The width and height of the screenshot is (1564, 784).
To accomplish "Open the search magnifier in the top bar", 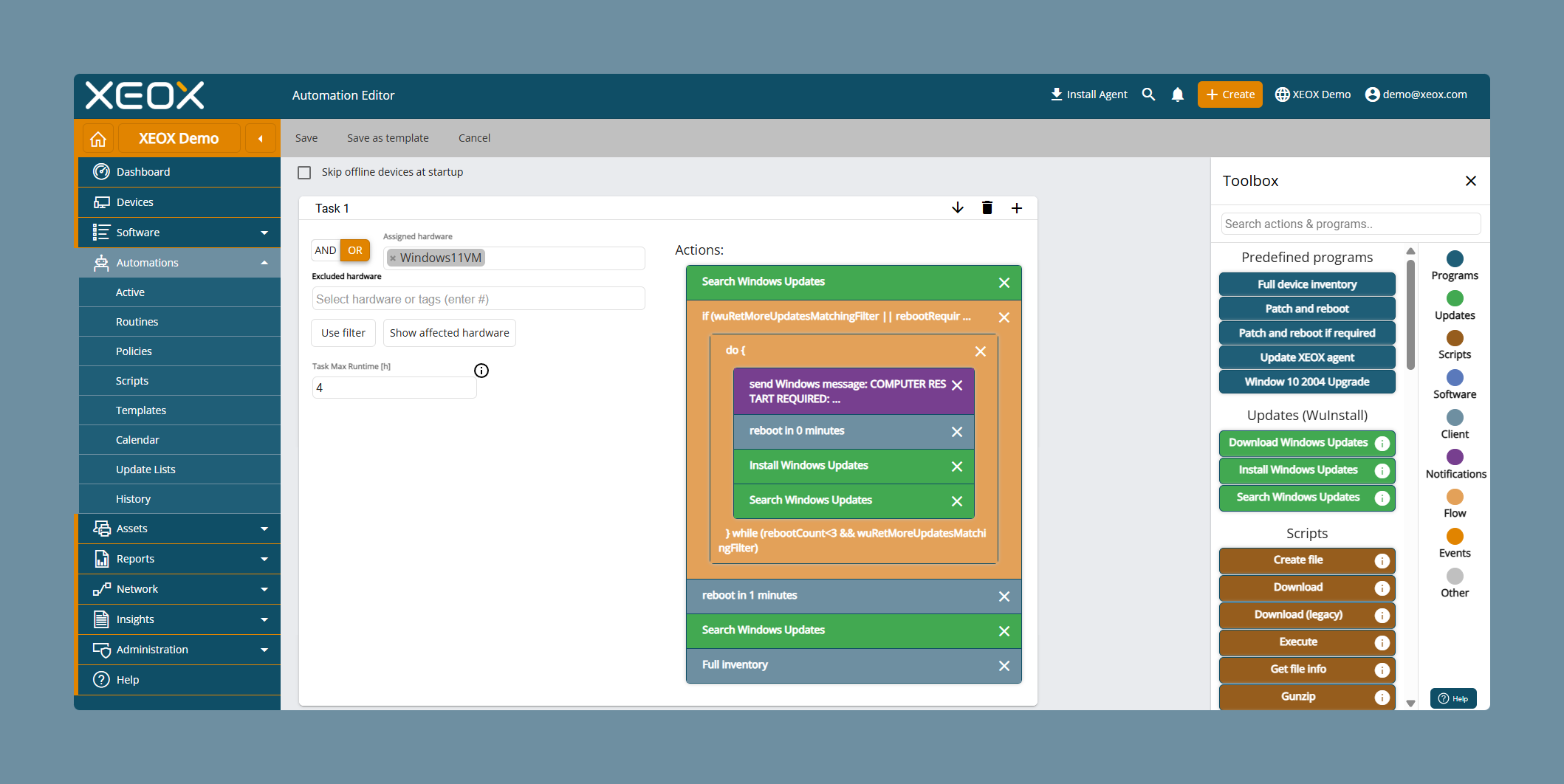I will [x=1148, y=94].
